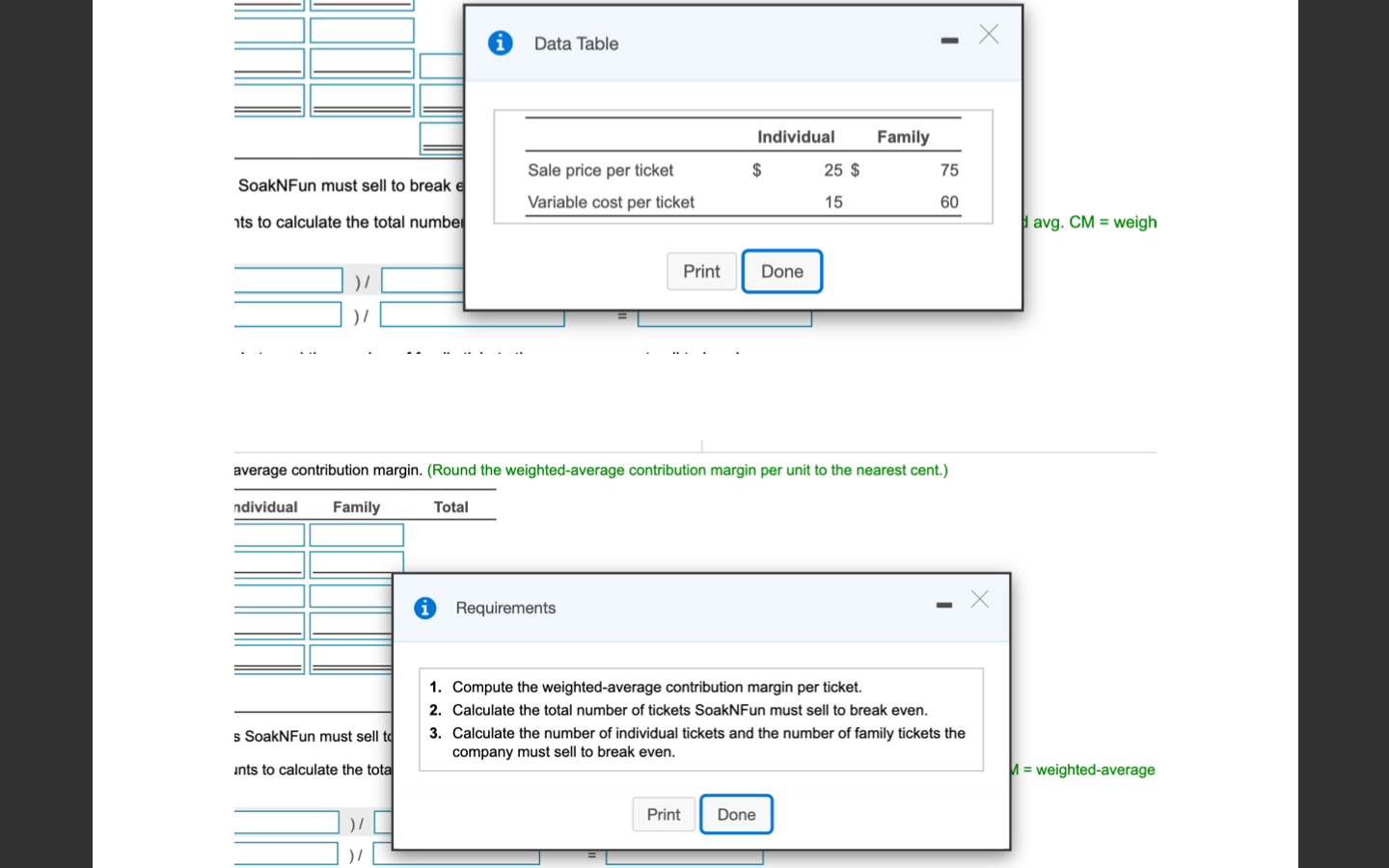Click upper-left formula input field before ') /'

(x=288, y=281)
